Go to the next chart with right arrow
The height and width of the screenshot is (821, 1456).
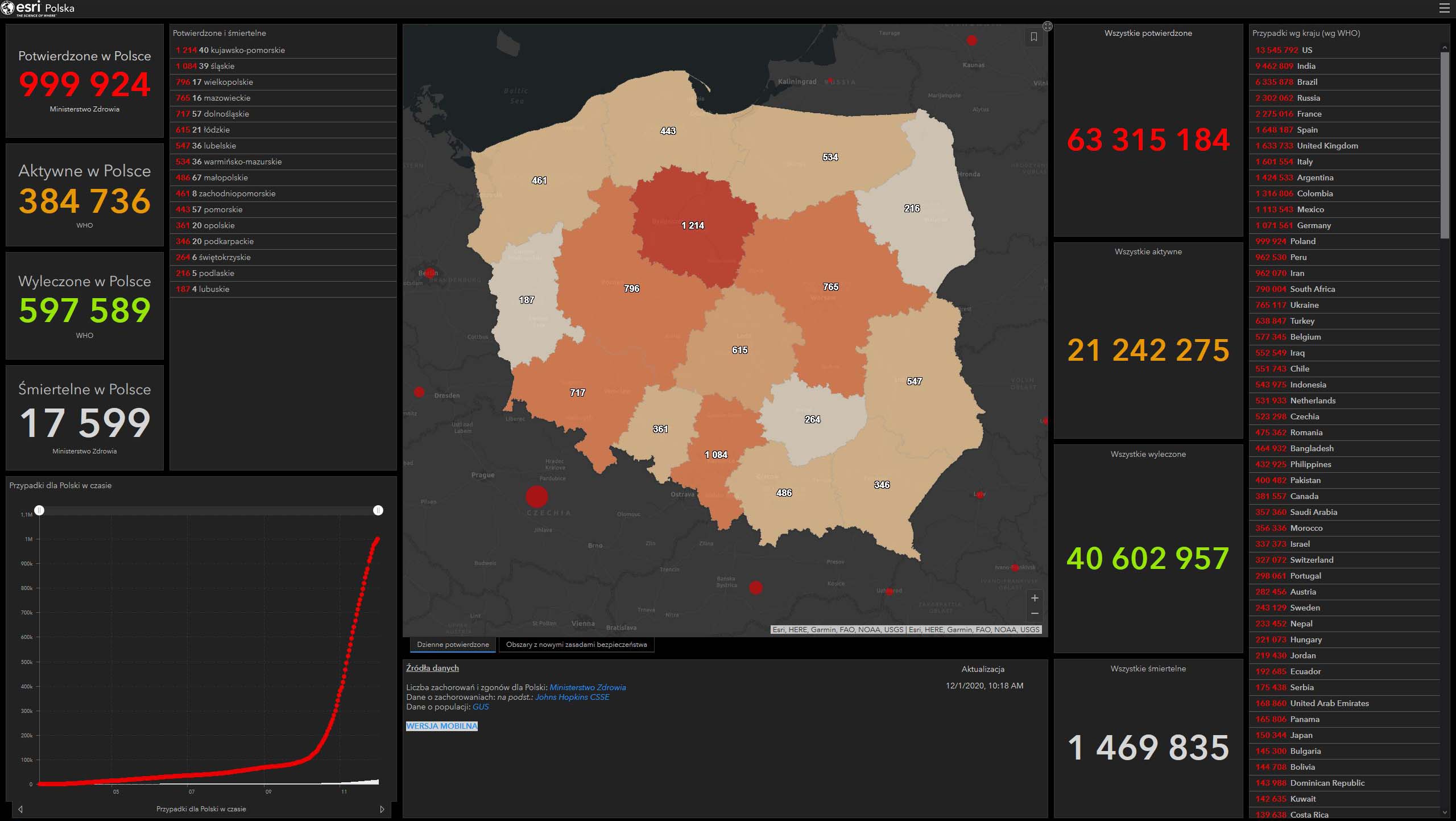click(x=382, y=809)
